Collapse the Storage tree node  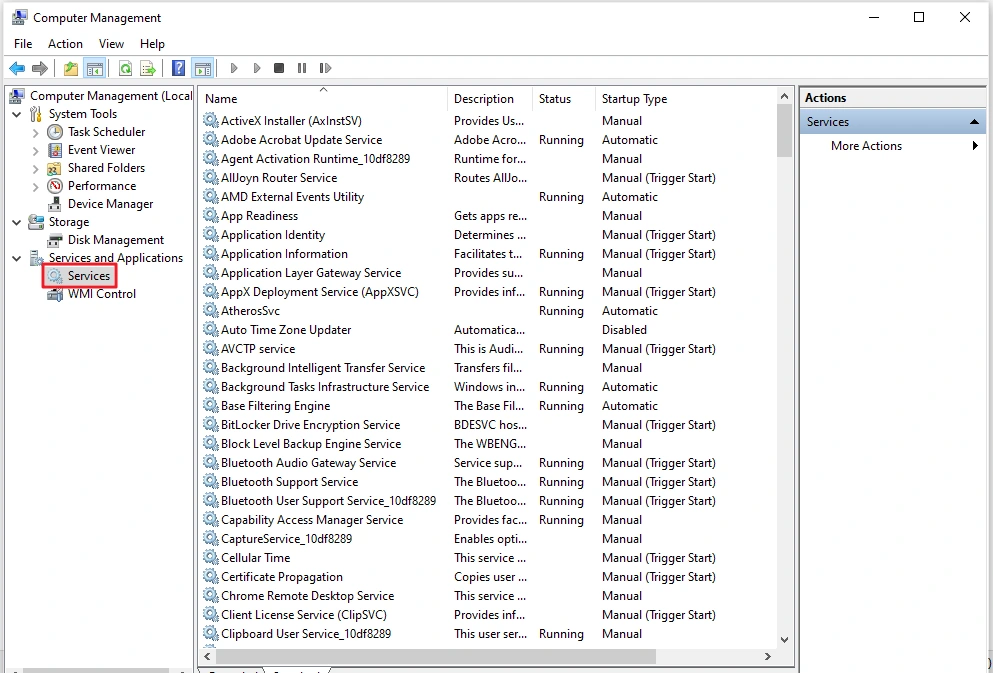click(x=16, y=223)
